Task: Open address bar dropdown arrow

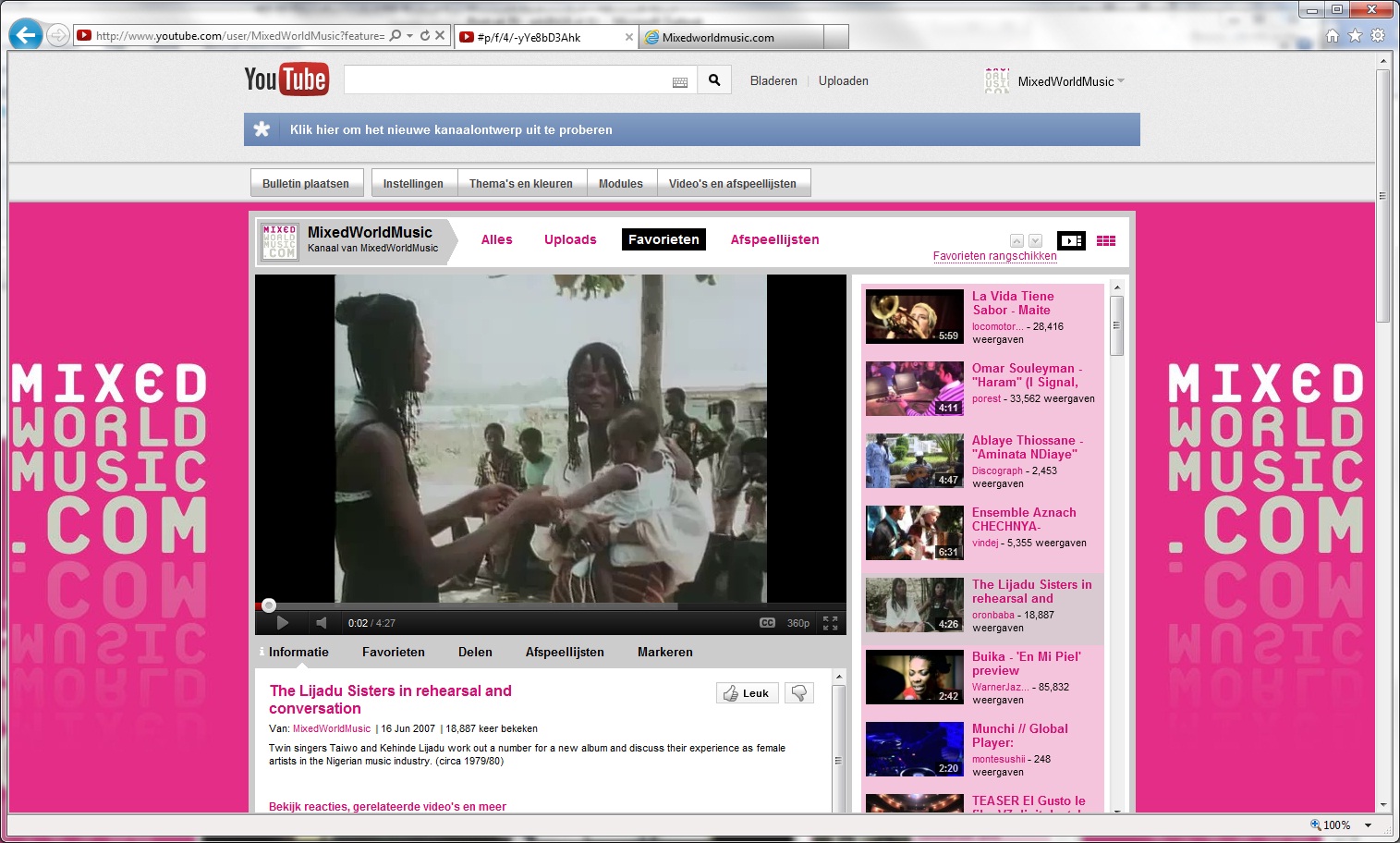Action: [410, 35]
